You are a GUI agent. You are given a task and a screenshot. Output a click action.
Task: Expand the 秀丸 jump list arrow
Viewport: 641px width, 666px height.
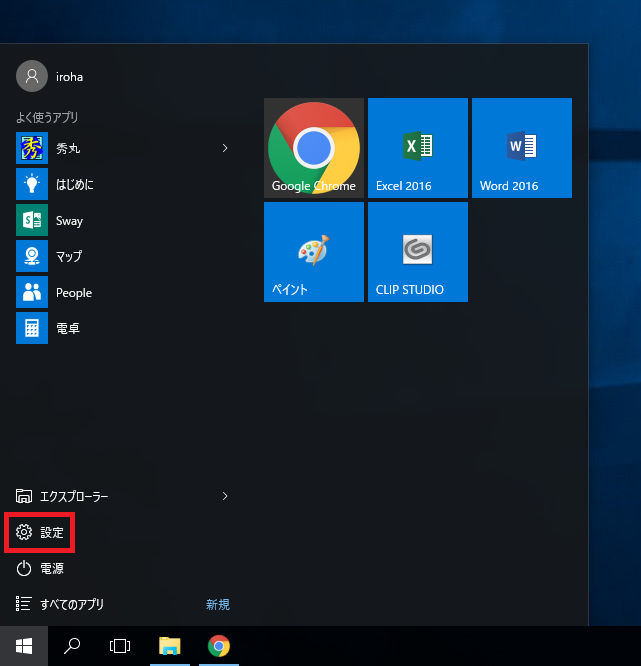[225, 148]
